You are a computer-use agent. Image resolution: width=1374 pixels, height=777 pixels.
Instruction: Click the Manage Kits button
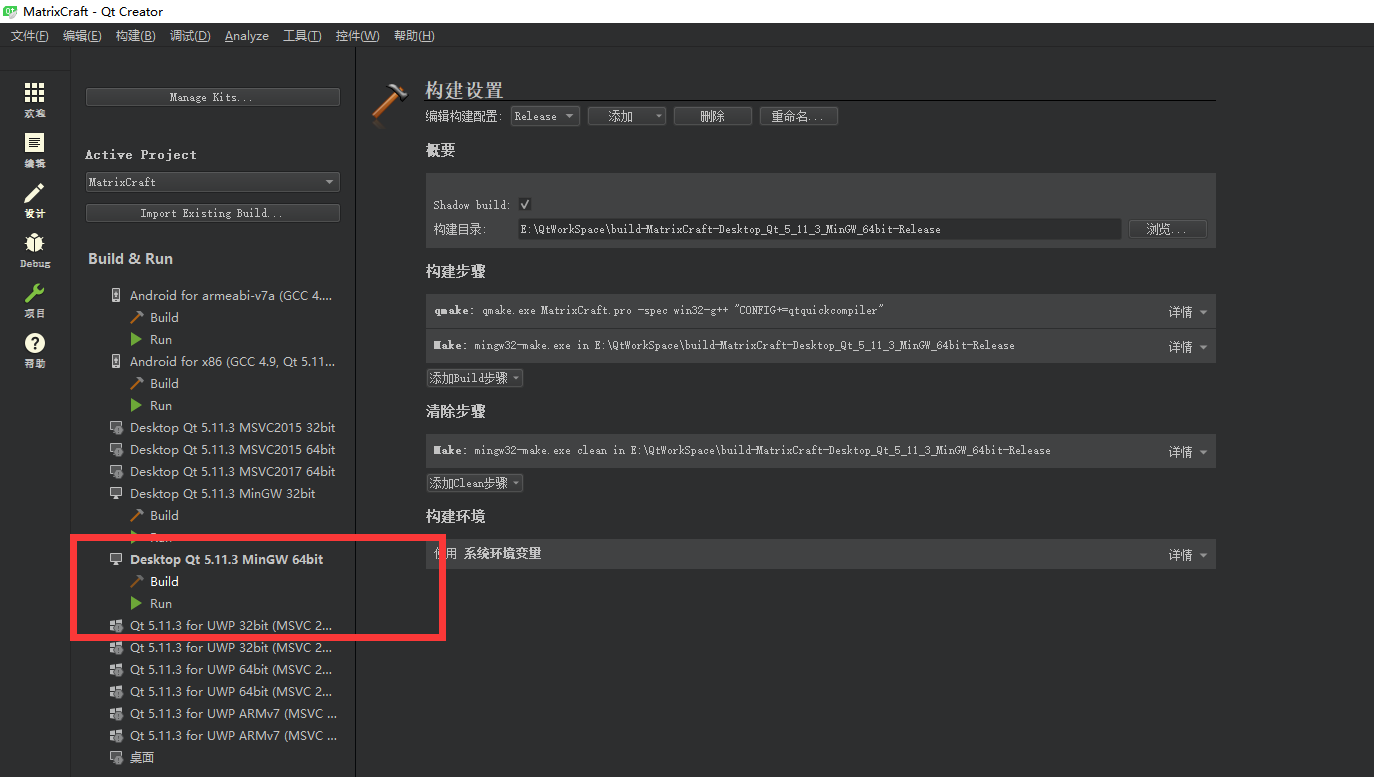coord(212,96)
